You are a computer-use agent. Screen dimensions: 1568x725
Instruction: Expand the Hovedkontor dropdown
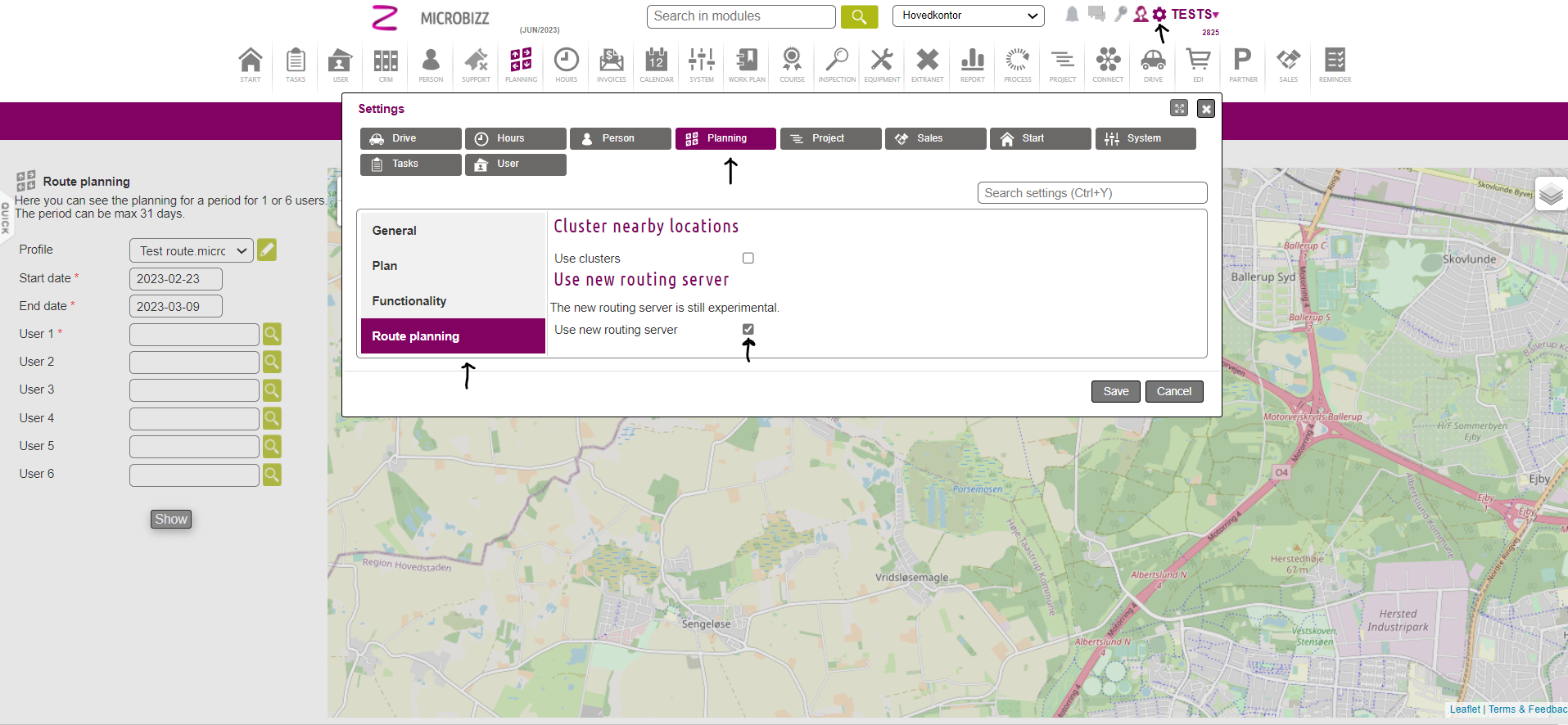click(x=968, y=16)
